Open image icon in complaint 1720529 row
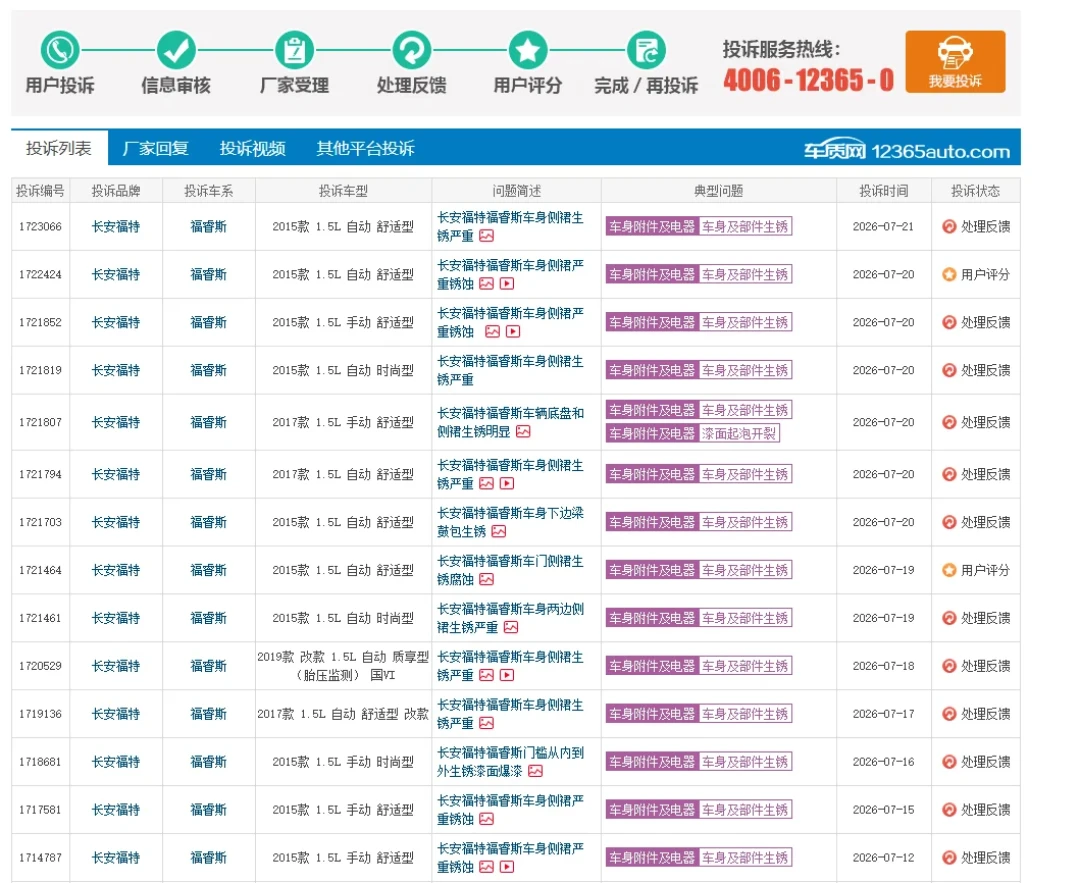This screenshot has height=883, width=1080. [486, 675]
